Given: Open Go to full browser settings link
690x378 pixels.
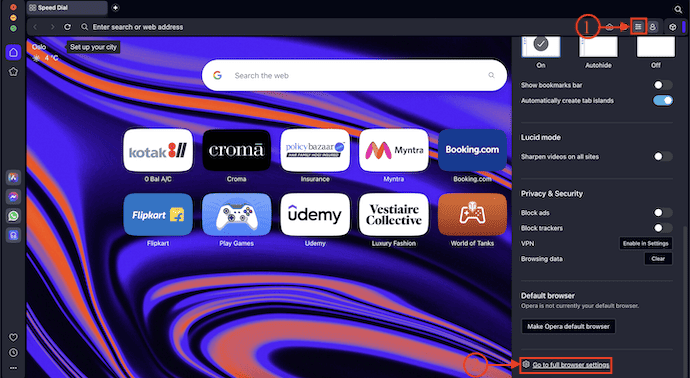Looking at the screenshot, I should coord(571,365).
